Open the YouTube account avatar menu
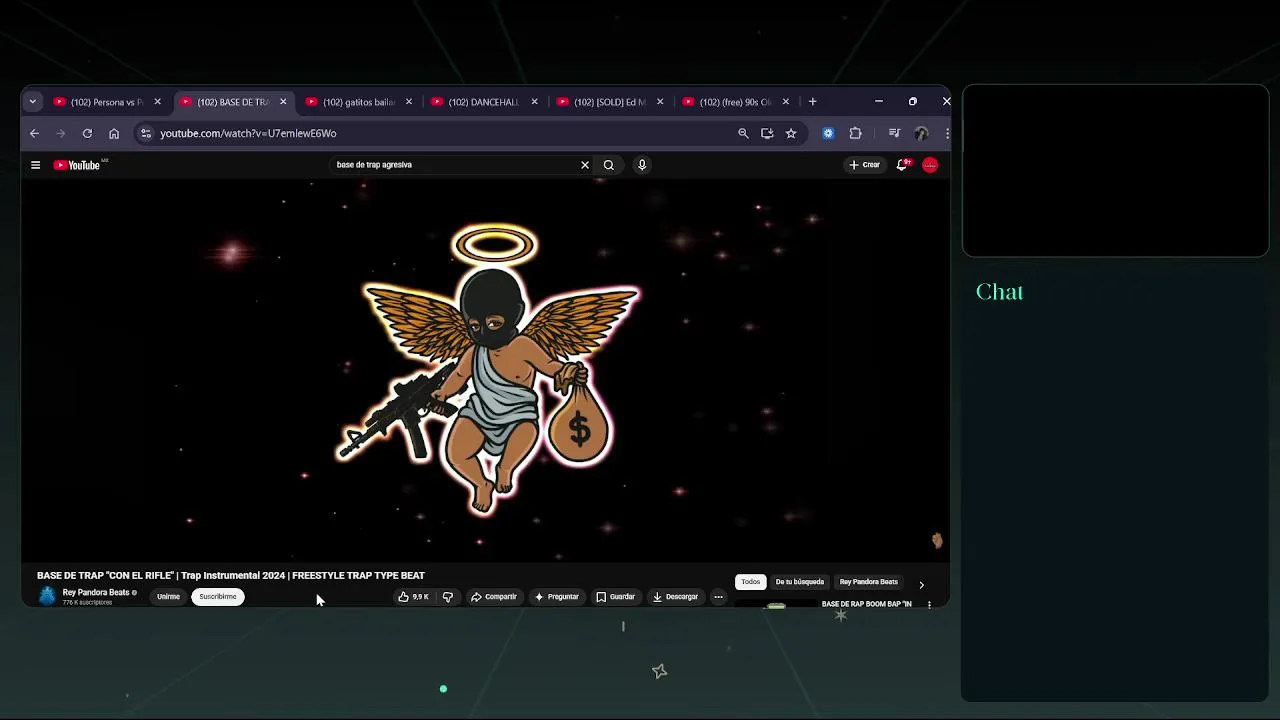 (930, 165)
